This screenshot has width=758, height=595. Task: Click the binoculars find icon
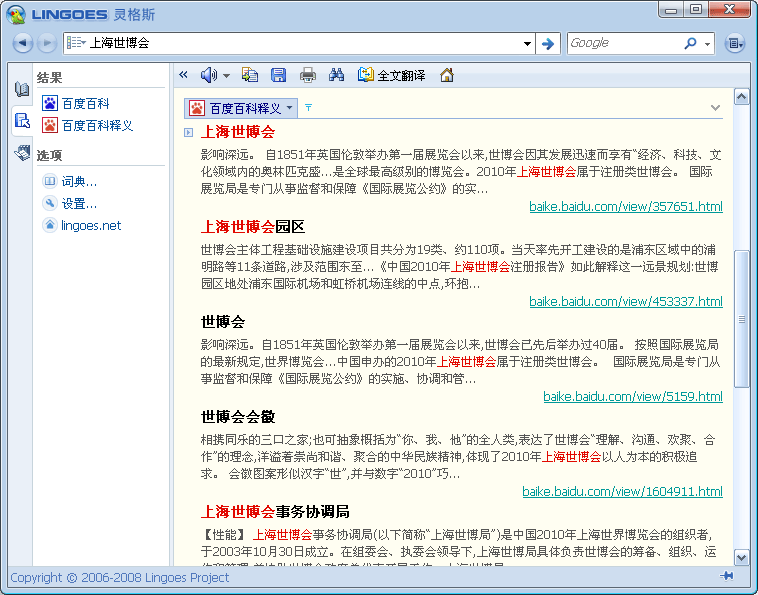point(337,75)
